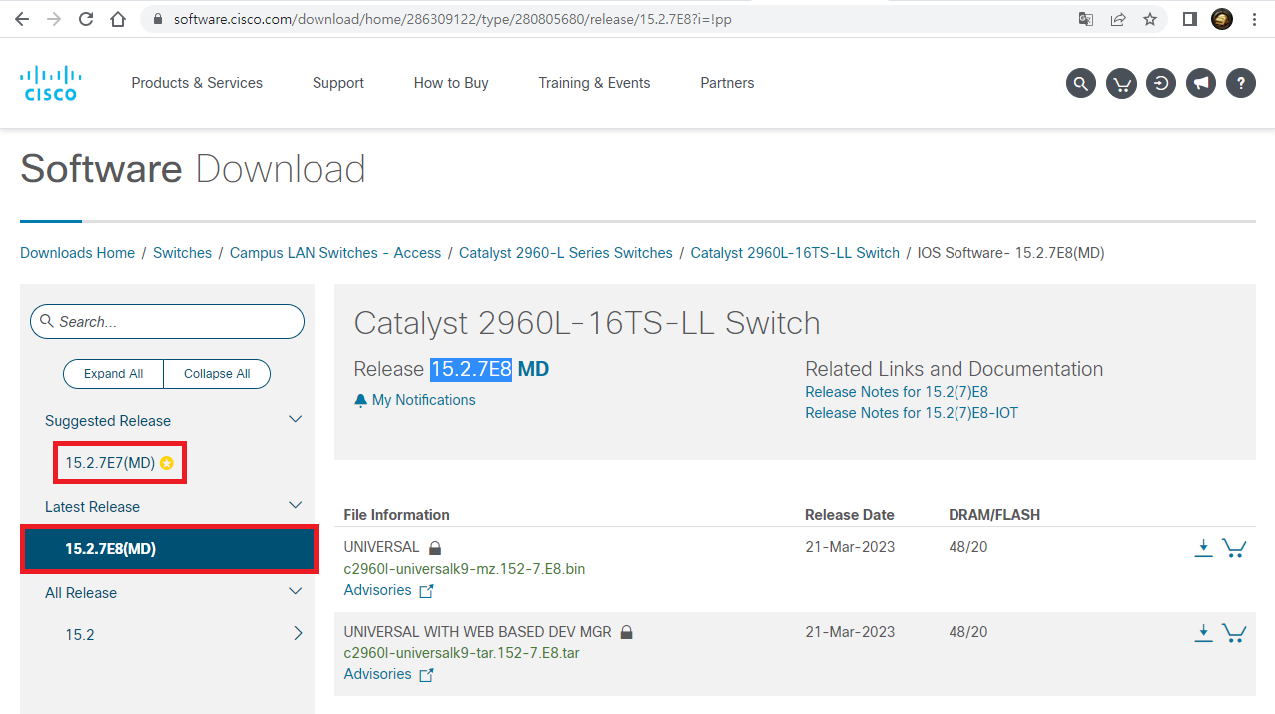Open the Support menu

point(338,83)
